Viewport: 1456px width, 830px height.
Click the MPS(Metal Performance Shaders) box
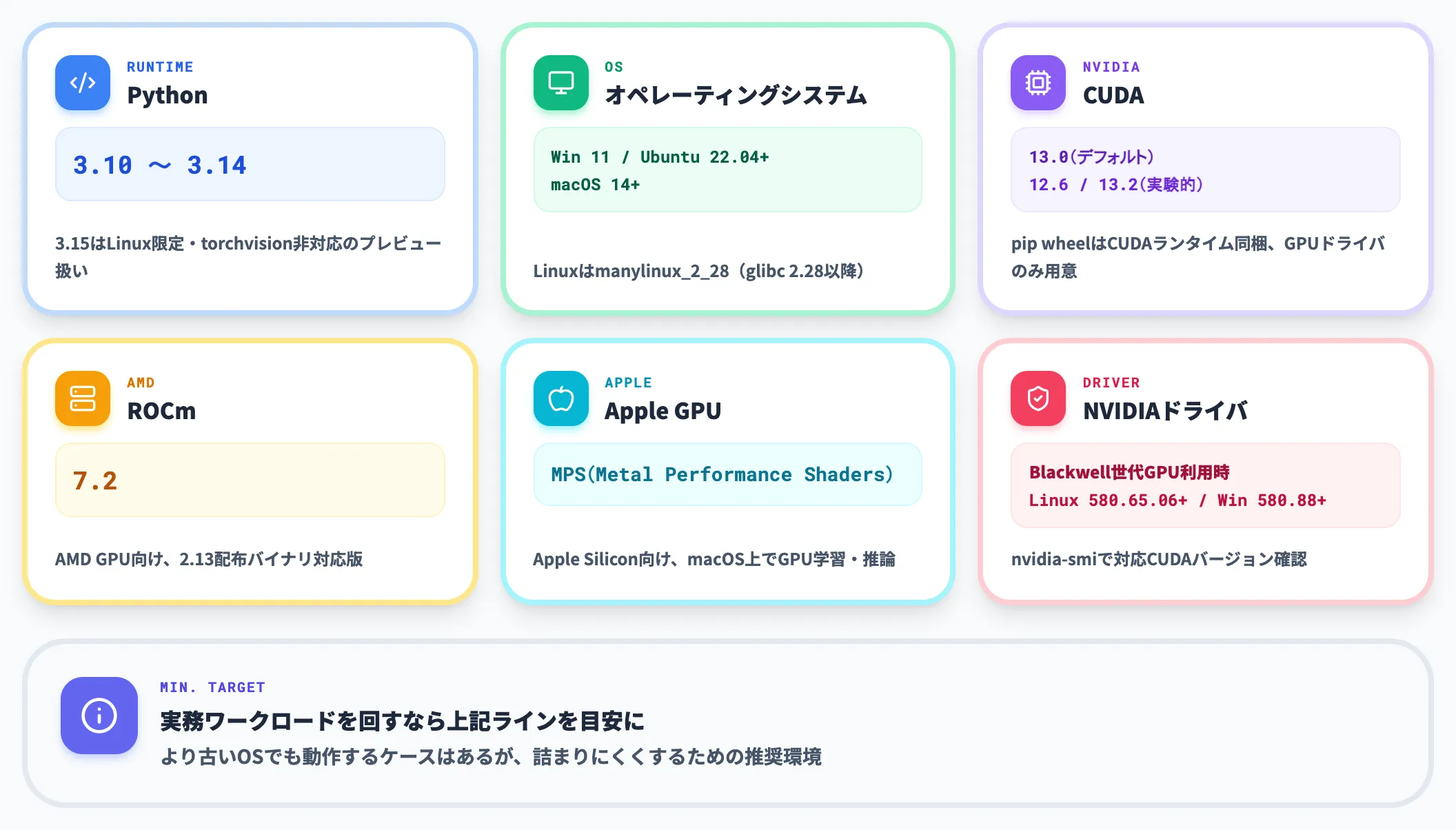728,474
